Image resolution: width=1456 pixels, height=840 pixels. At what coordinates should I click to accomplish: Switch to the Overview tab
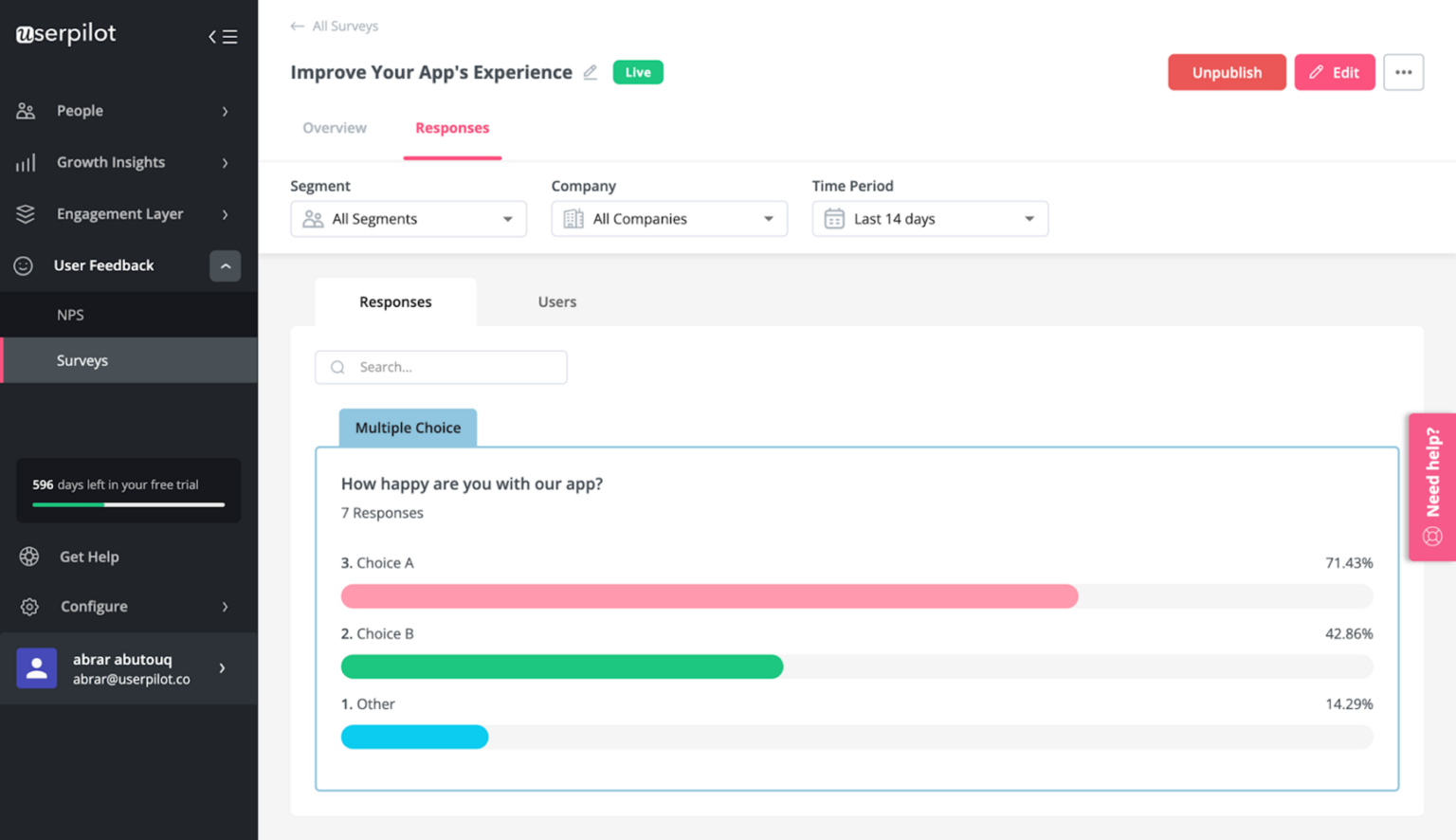334,128
